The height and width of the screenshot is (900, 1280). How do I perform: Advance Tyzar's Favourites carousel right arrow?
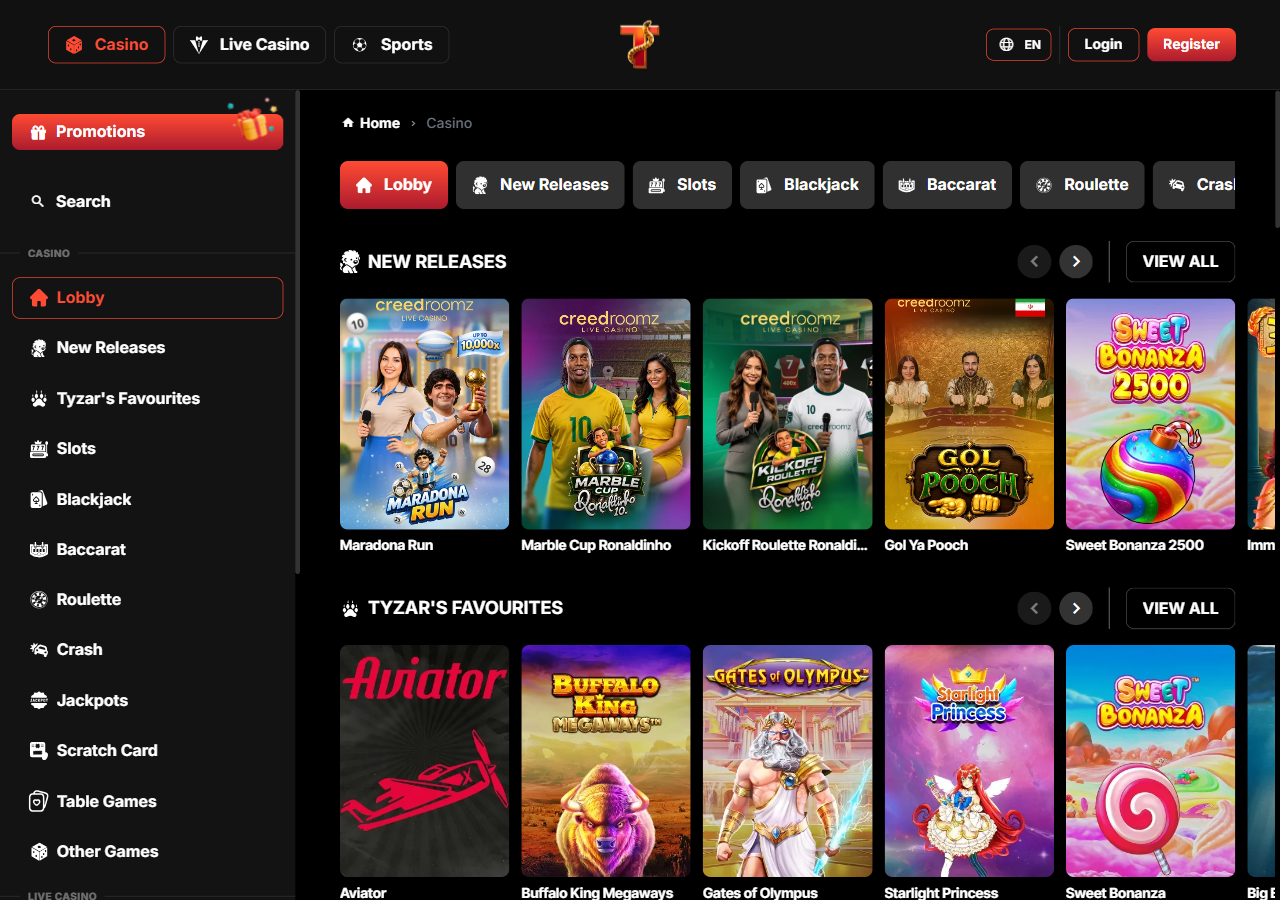point(1076,608)
